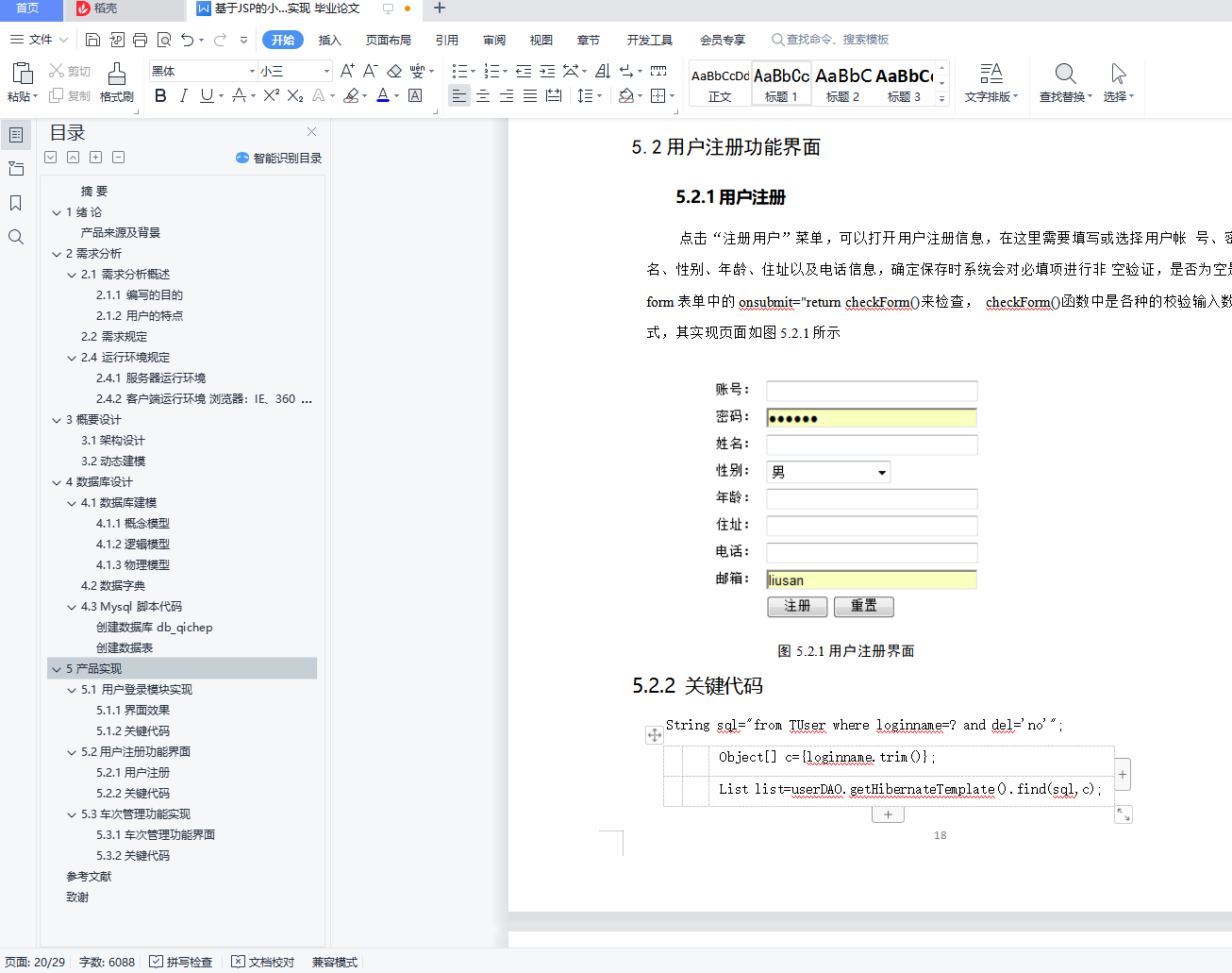Switch to the Page Layout (页面布局) tab
This screenshot has height=973, width=1232.
[389, 40]
